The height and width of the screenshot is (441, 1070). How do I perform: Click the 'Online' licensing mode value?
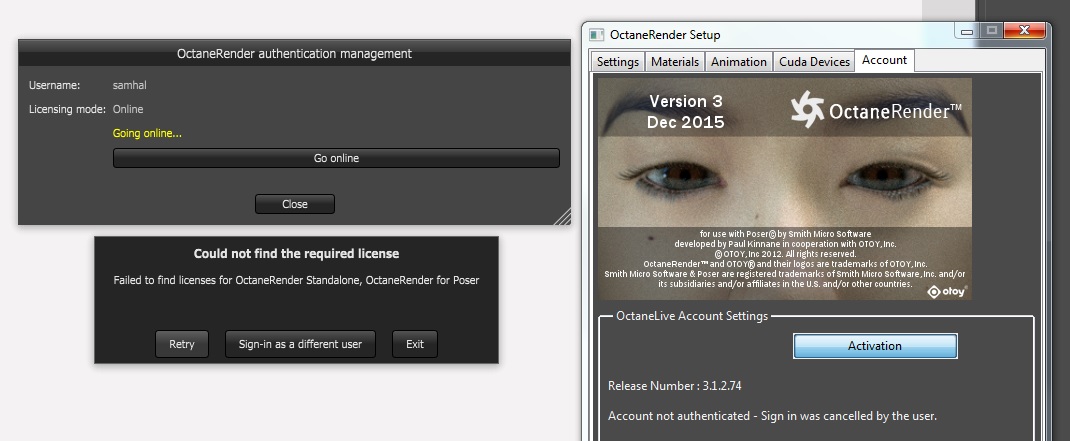point(128,109)
